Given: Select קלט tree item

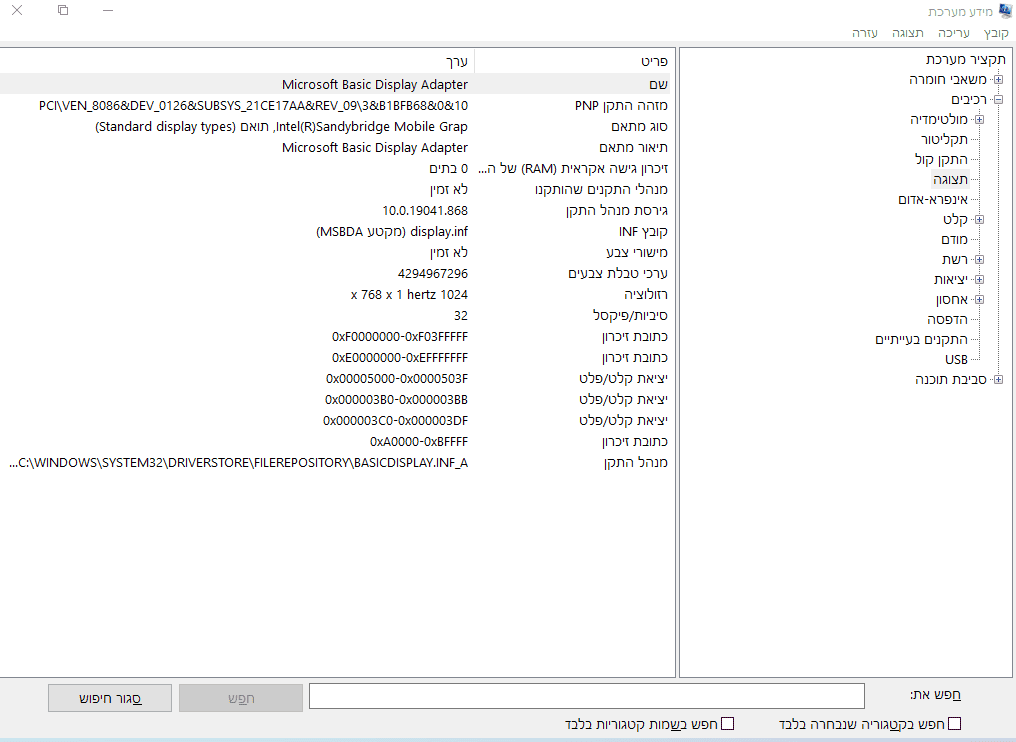Looking at the screenshot, I should (955, 220).
